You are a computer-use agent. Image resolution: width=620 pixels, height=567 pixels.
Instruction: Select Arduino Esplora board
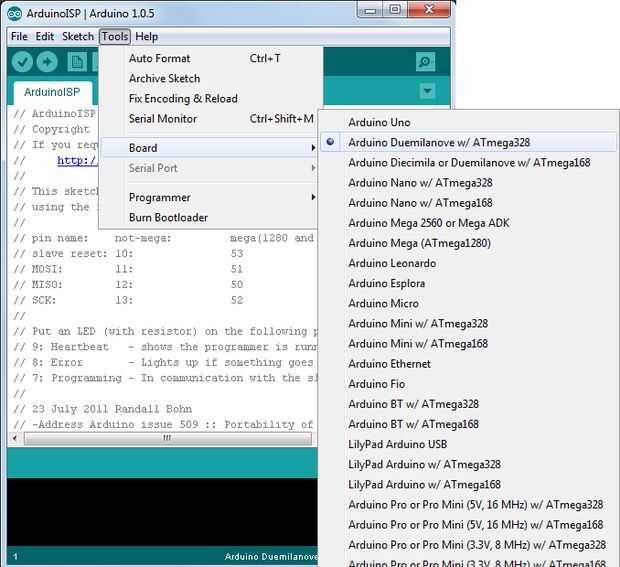[x=469, y=284]
